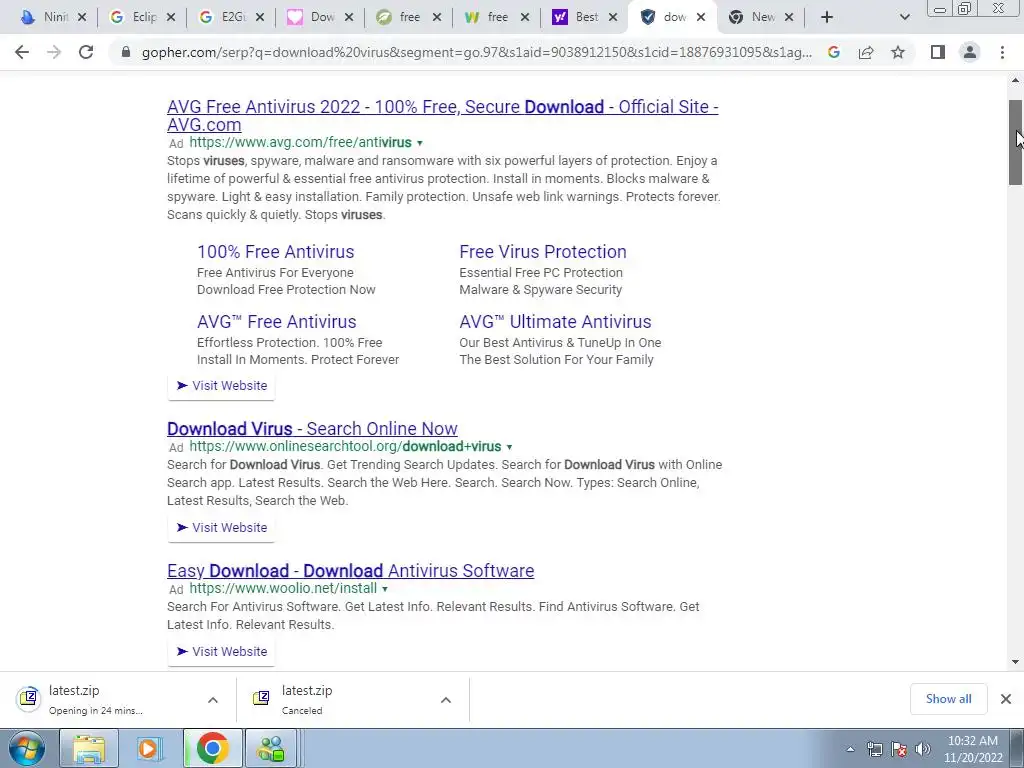This screenshot has width=1024, height=768.
Task: Click the scrollbar up arrow
Action: (x=1015, y=80)
